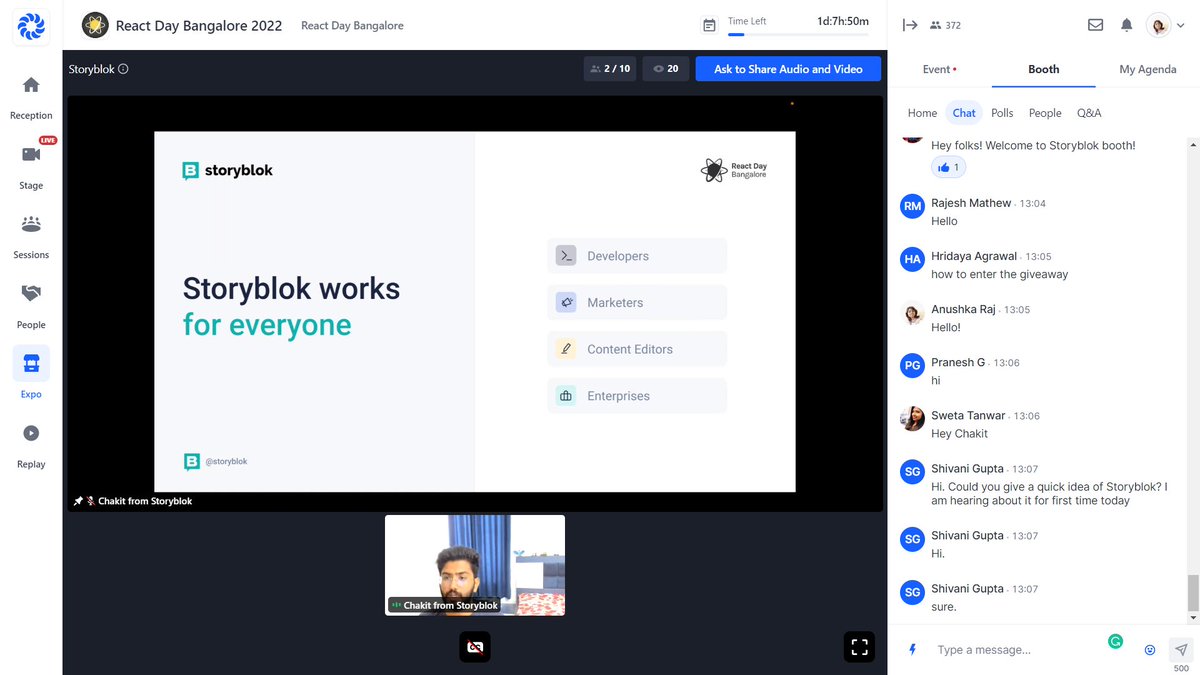Click Chakit's webcam video thumbnail
The height and width of the screenshot is (675, 1200).
[475, 565]
